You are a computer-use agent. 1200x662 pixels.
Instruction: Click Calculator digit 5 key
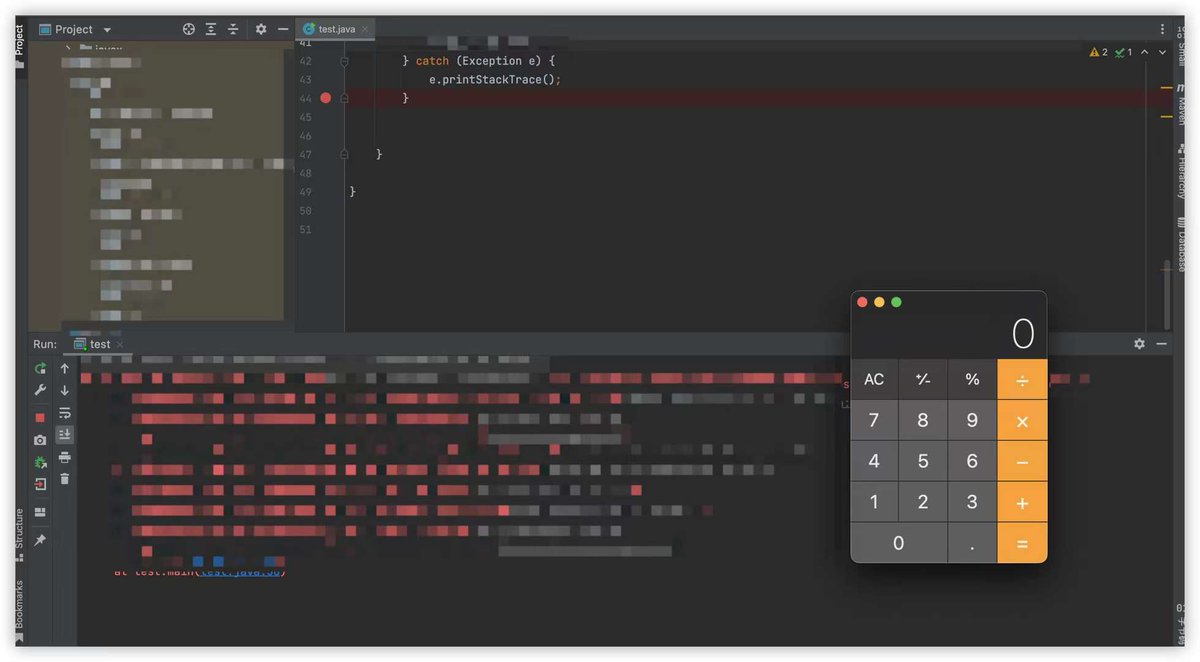923,462
